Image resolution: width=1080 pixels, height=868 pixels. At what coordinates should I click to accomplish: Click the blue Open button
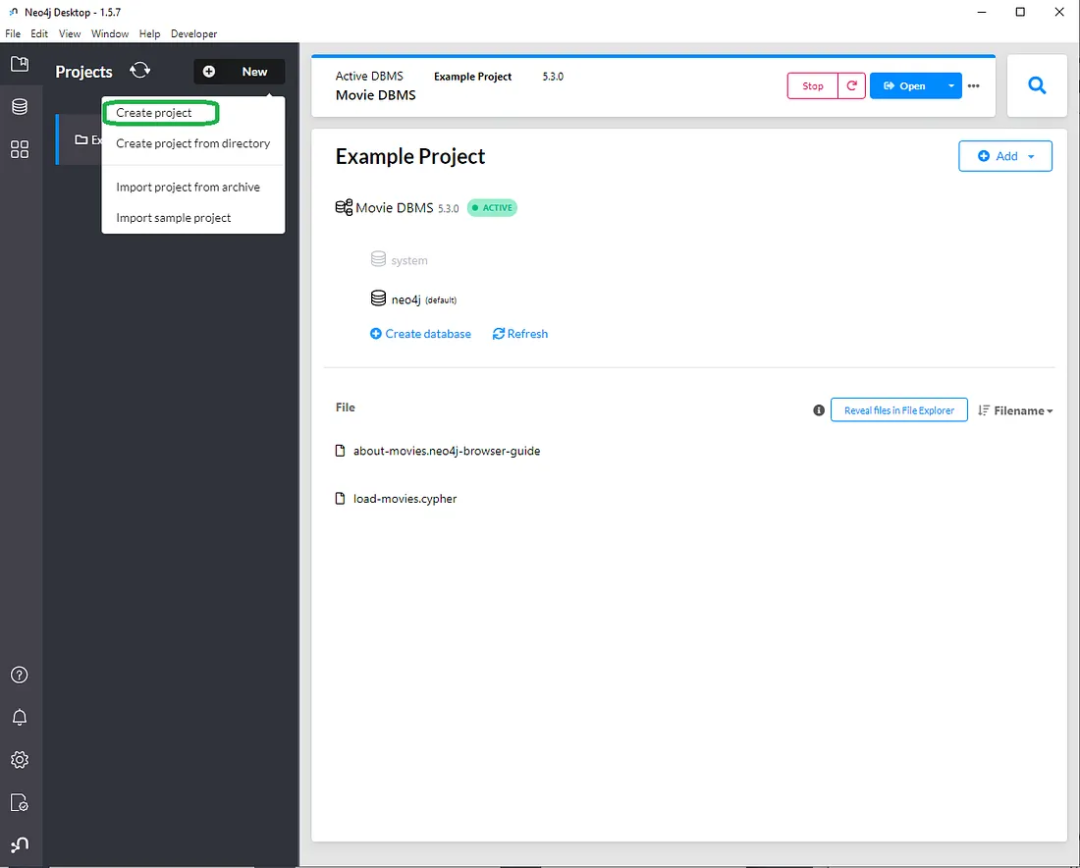905,85
